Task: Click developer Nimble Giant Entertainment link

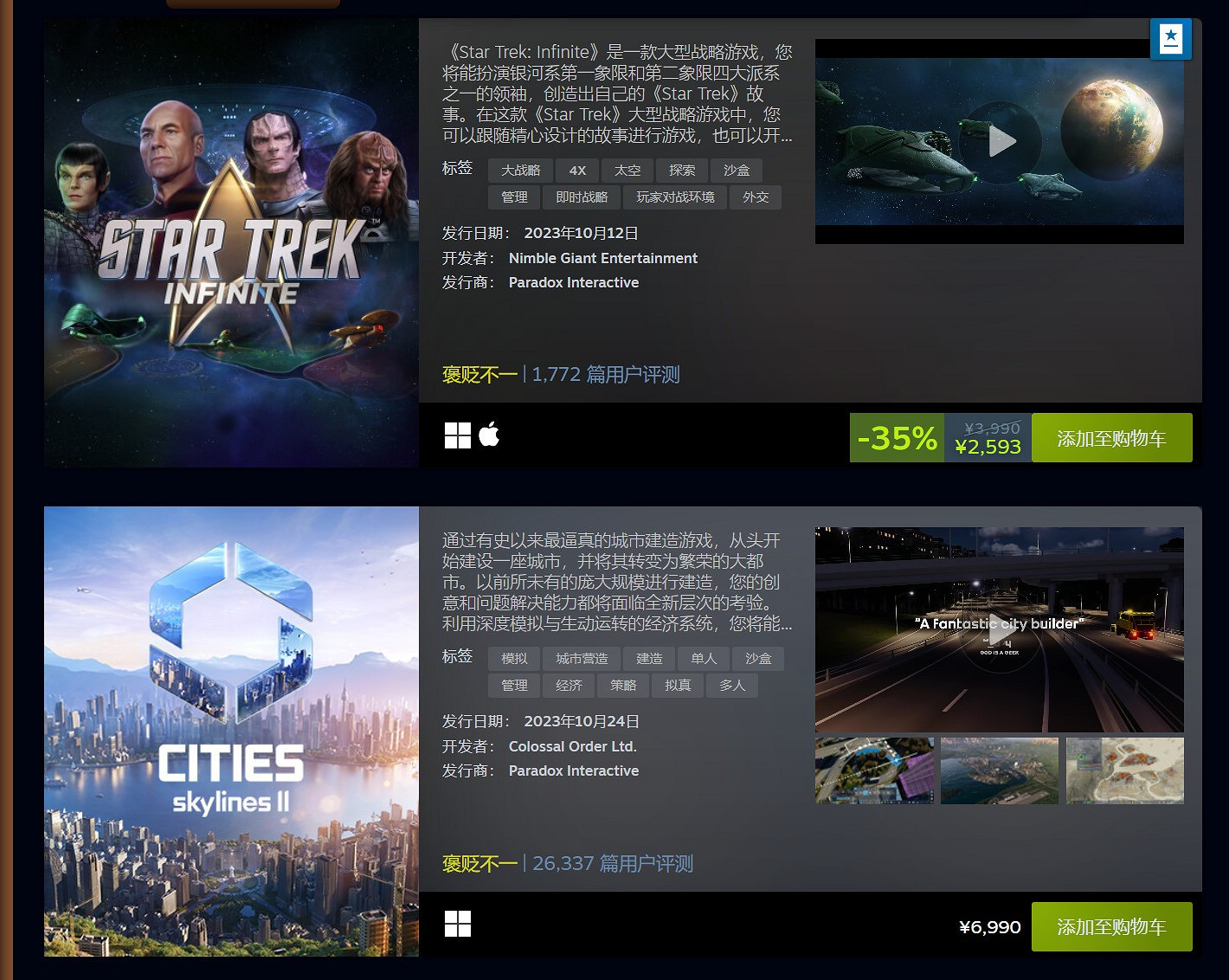Action: (602, 258)
